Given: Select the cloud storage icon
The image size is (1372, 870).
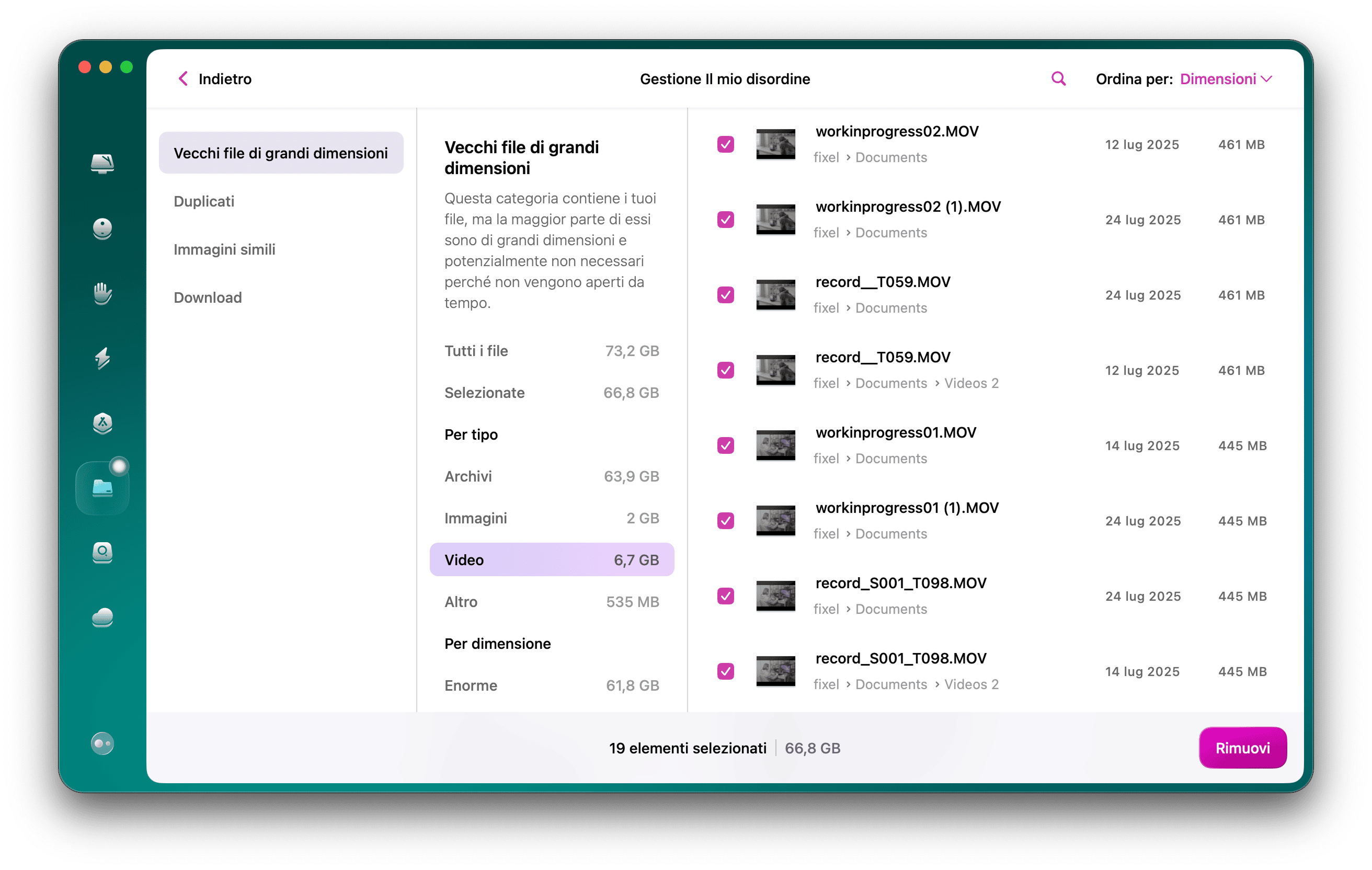Looking at the screenshot, I should [x=102, y=617].
